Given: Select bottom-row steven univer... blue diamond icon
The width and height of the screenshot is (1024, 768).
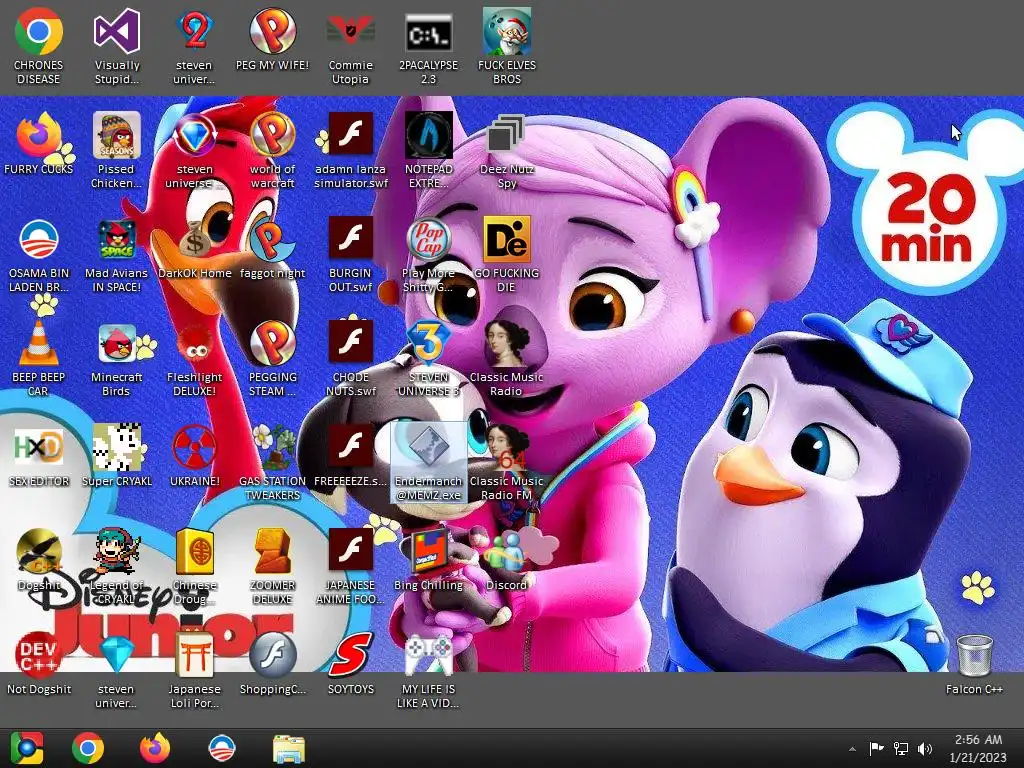Looking at the screenshot, I should [116, 669].
